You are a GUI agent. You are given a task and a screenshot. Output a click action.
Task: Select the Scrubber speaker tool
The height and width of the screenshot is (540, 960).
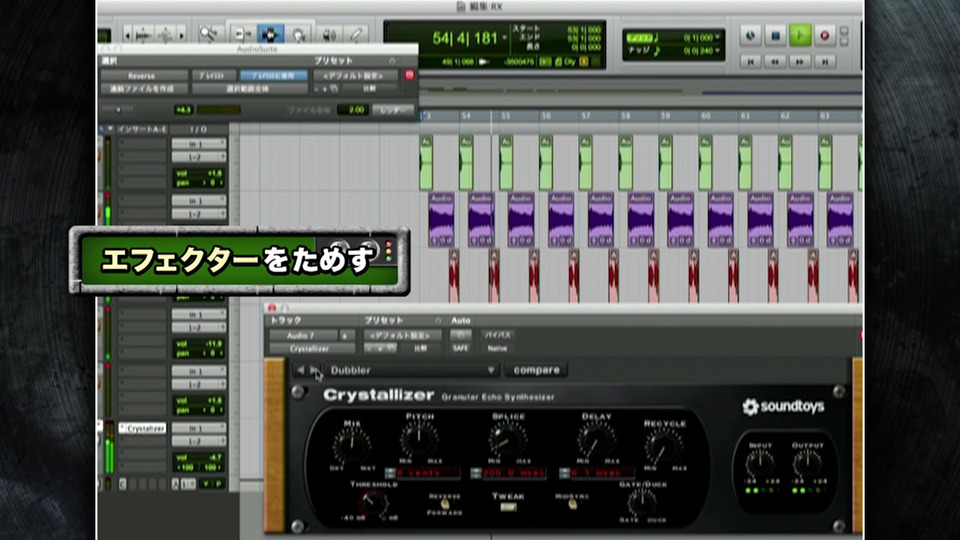pos(329,35)
